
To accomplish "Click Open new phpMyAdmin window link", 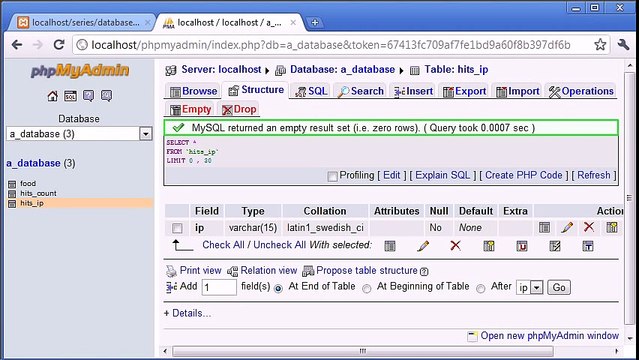I will point(549,336).
